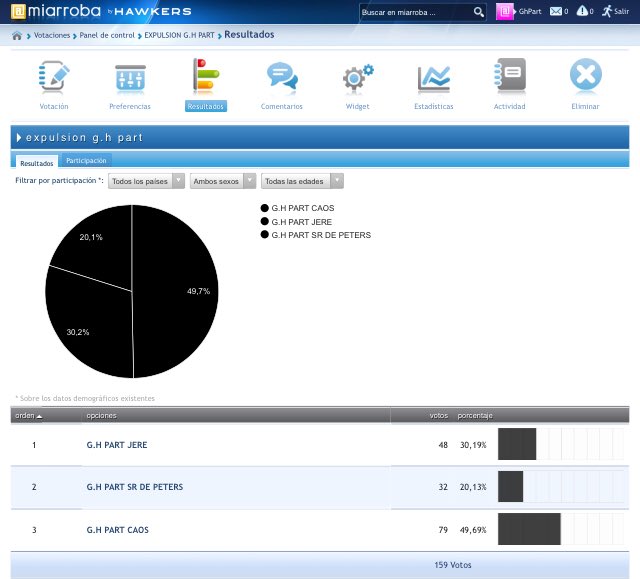
Task: Click the G.H PART JERE legend dot
Action: pyautogui.click(x=264, y=222)
